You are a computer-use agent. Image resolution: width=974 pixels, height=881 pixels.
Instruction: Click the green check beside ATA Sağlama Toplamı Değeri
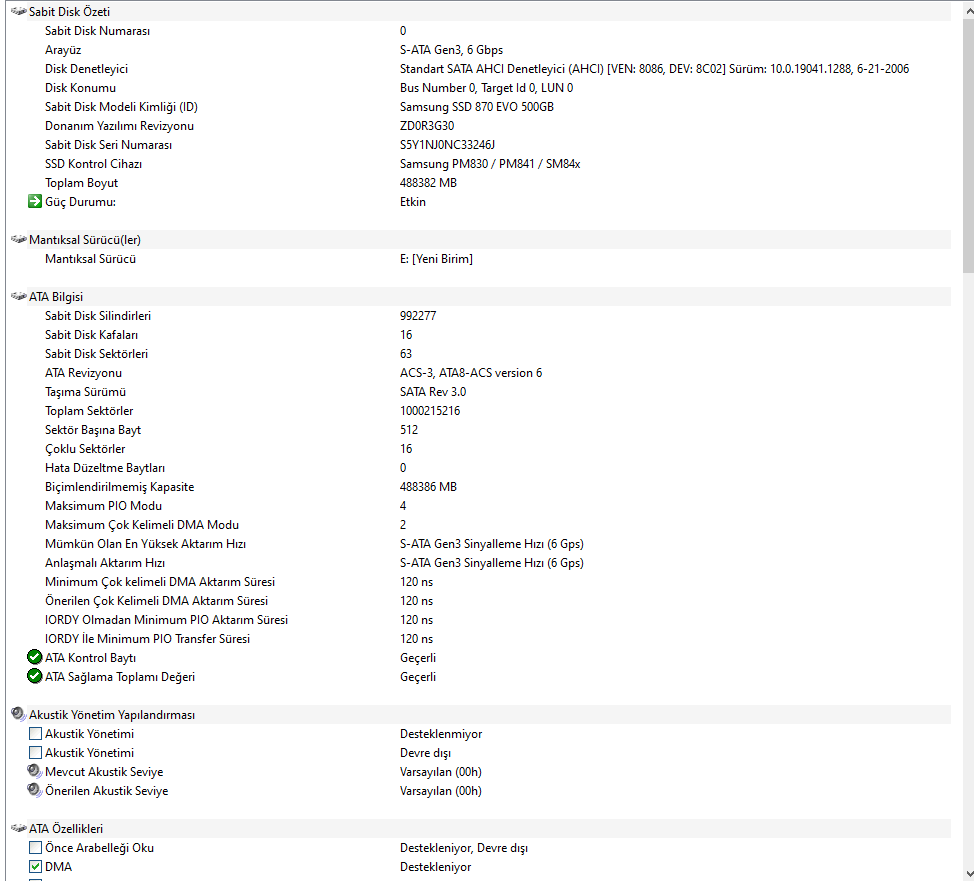coord(35,676)
